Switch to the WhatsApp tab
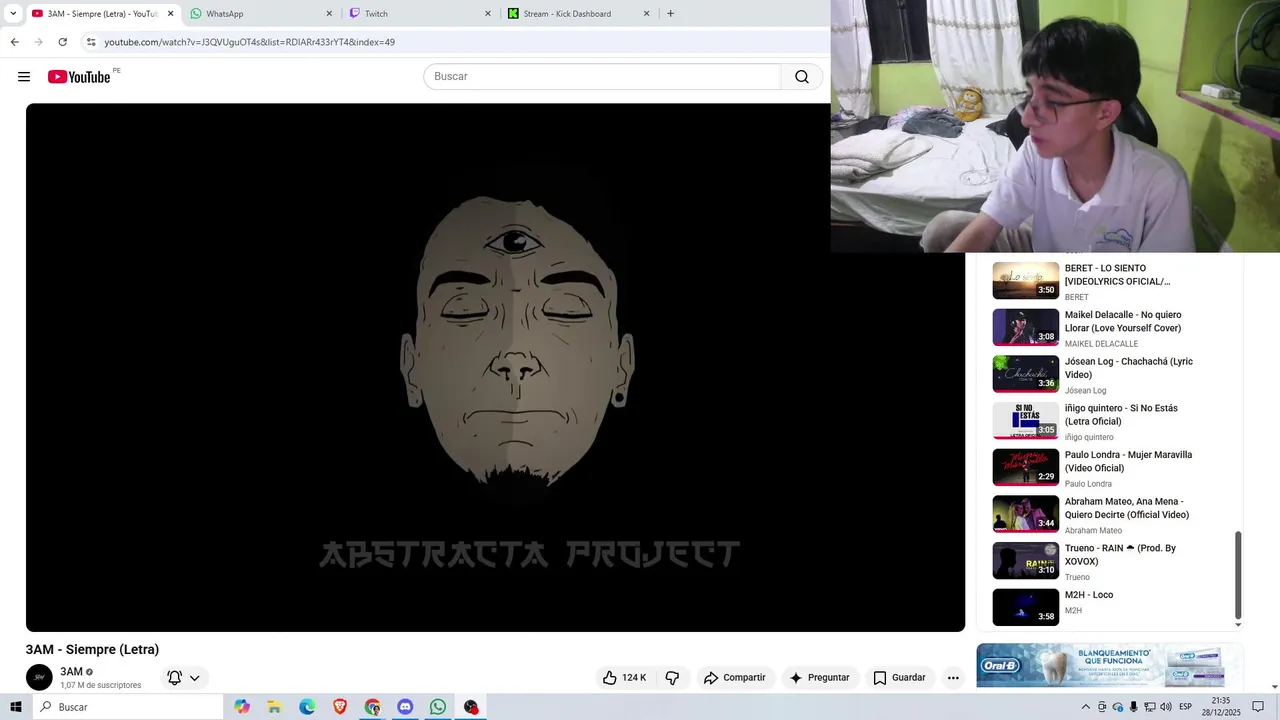Screen dimensions: 1280x720 263,13
